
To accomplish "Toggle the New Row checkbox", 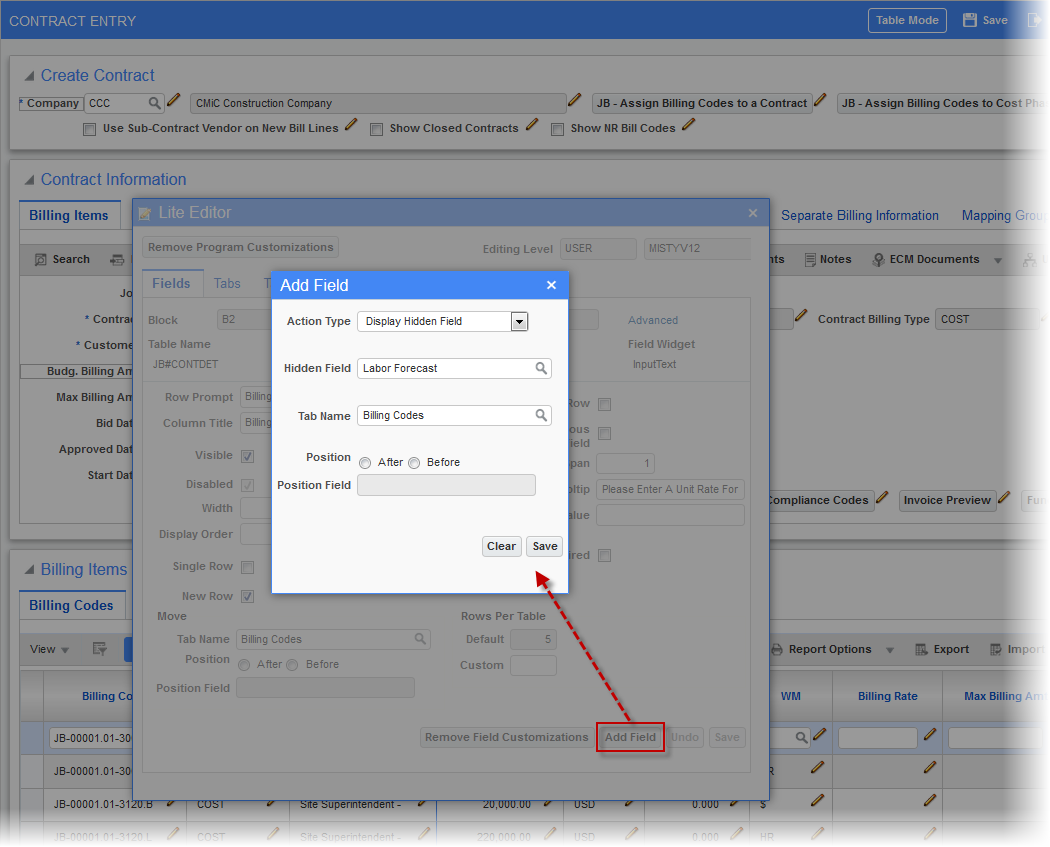I will [248, 596].
